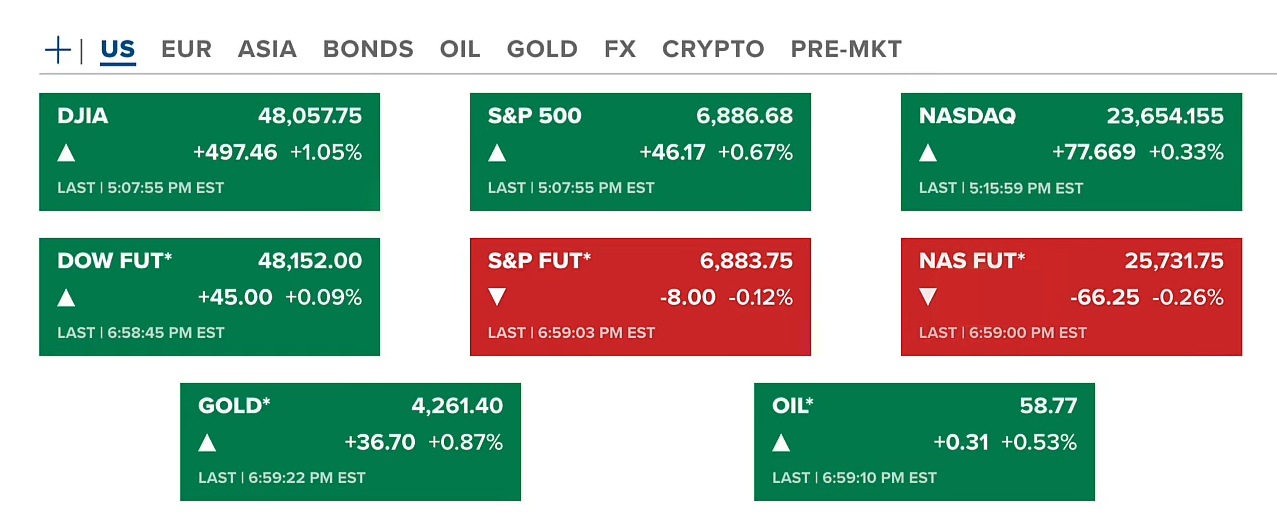
Task: Click the GOLD price 4,261.40
Action: 457,406
